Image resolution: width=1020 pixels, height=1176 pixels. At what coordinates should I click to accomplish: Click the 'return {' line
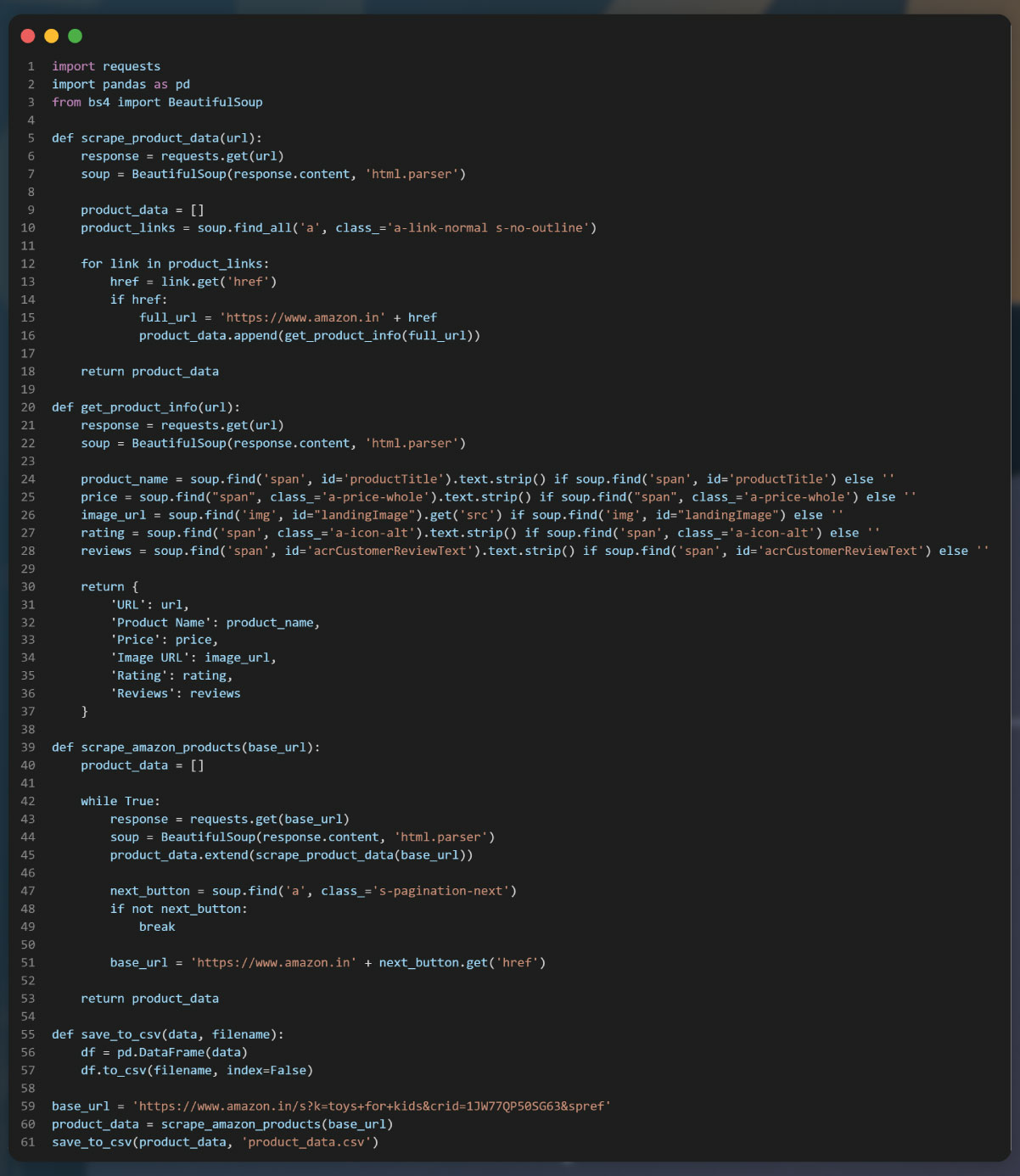coord(109,586)
